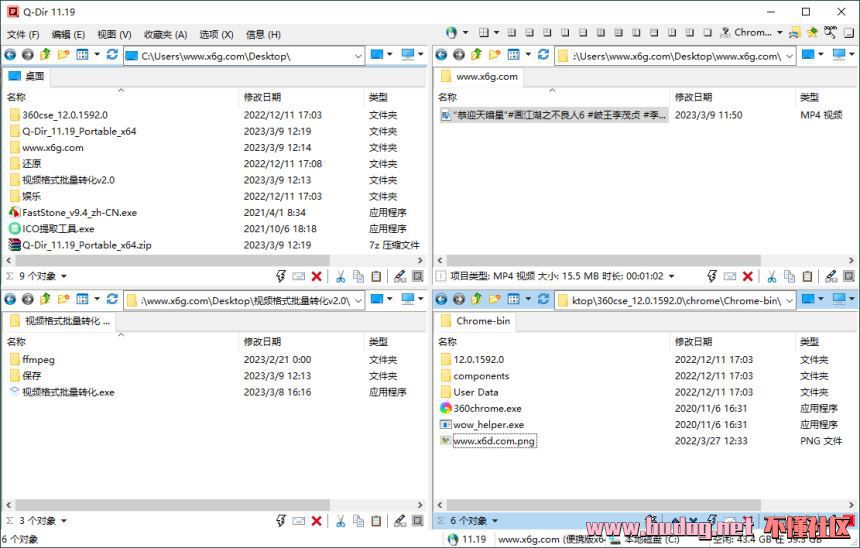Cut selection in the 9 个对象 pane
Image resolution: width=860 pixels, height=548 pixels.
point(341,276)
